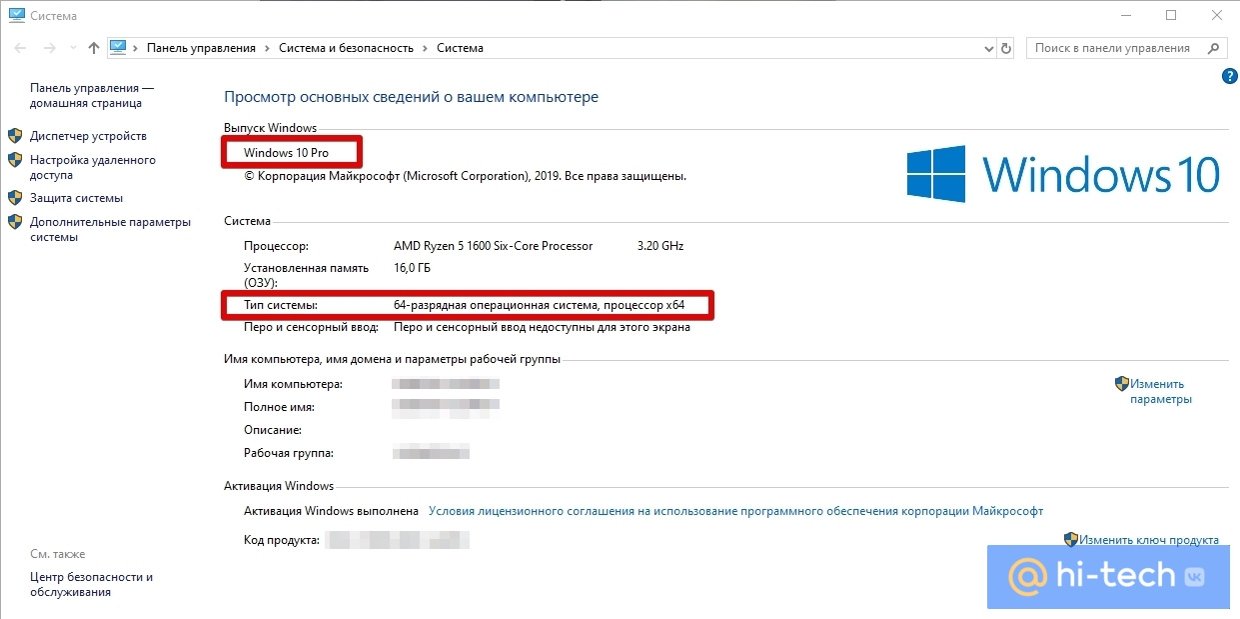Image resolution: width=1240 pixels, height=619 pixels.
Task: Click the shield icon next to Защита системы
Action: (x=15, y=198)
